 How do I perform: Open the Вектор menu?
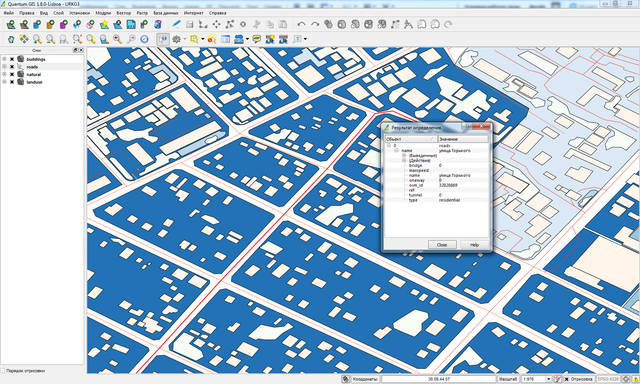[x=123, y=13]
